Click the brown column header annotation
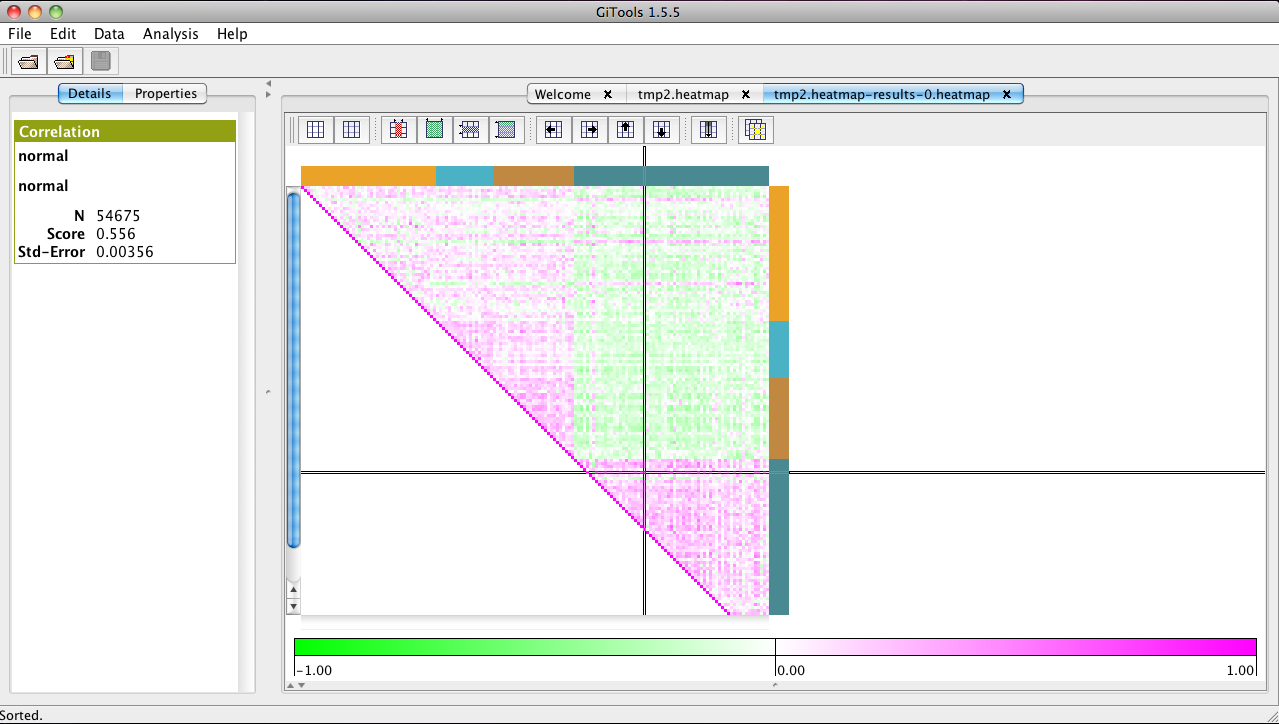 point(534,176)
